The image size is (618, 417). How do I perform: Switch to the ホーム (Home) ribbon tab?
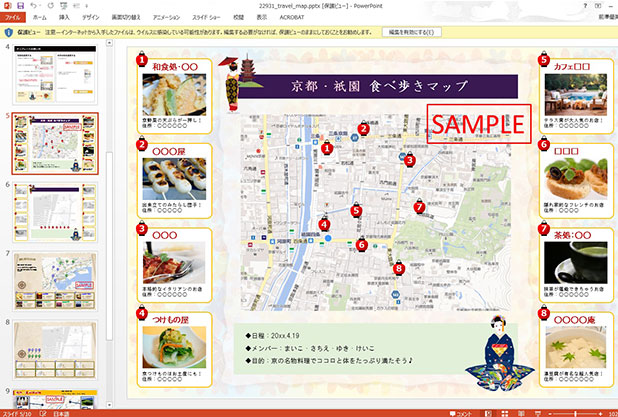39,17
